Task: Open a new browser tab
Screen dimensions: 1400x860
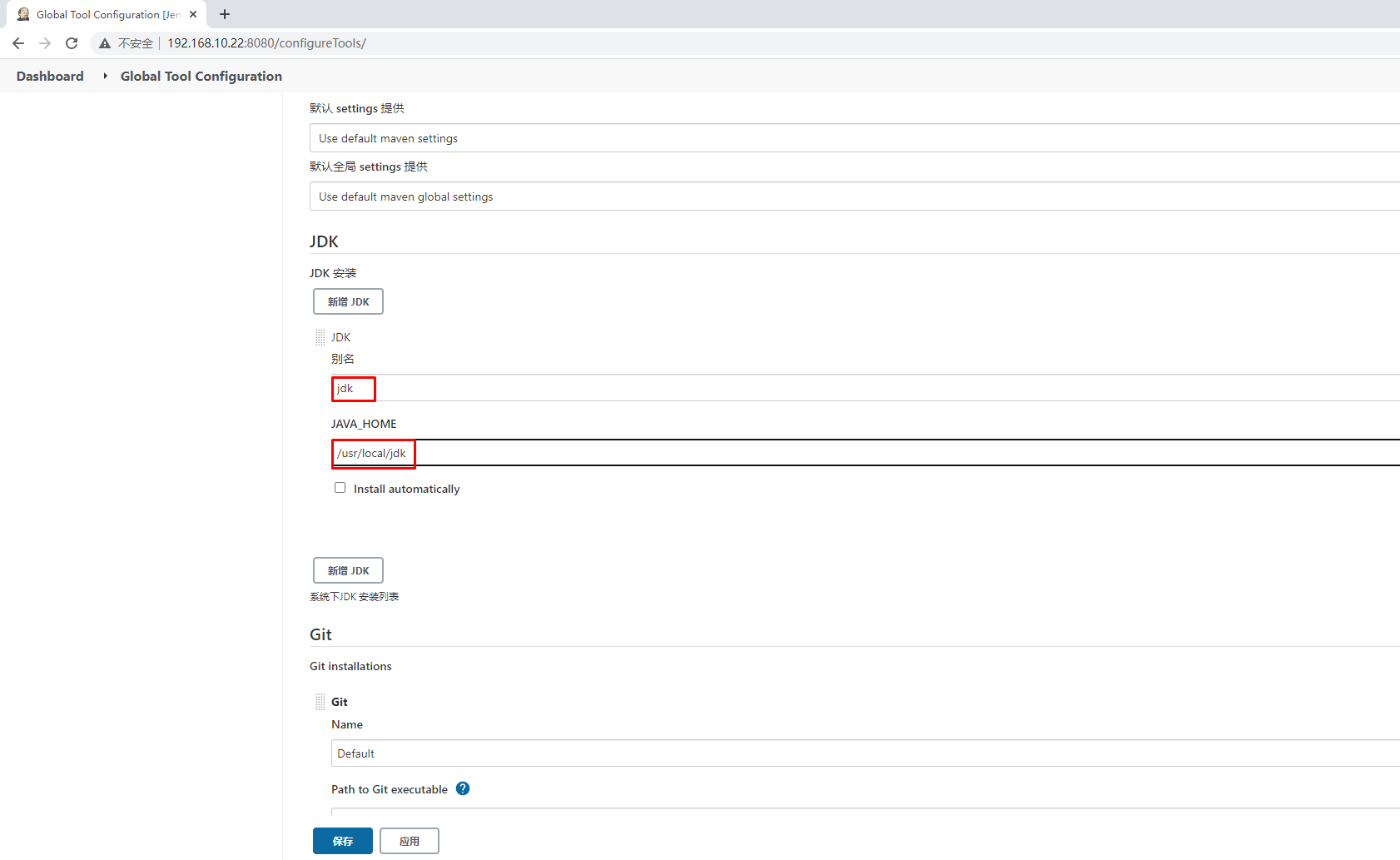Action: point(225,14)
